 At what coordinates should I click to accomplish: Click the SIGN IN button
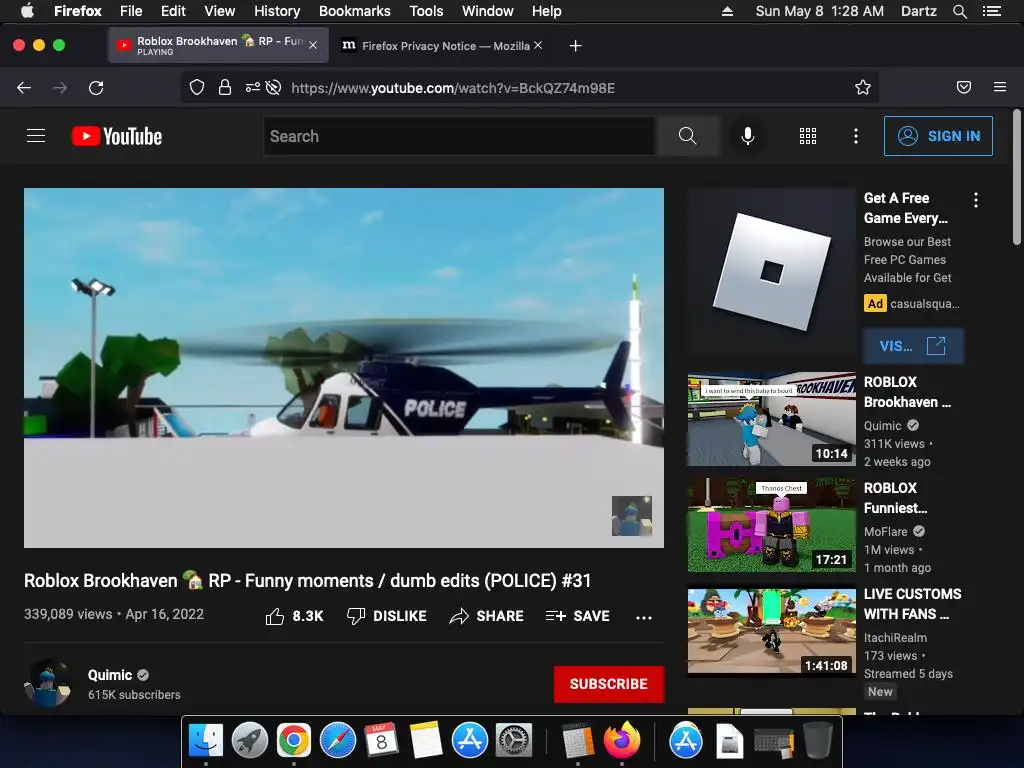(x=938, y=136)
